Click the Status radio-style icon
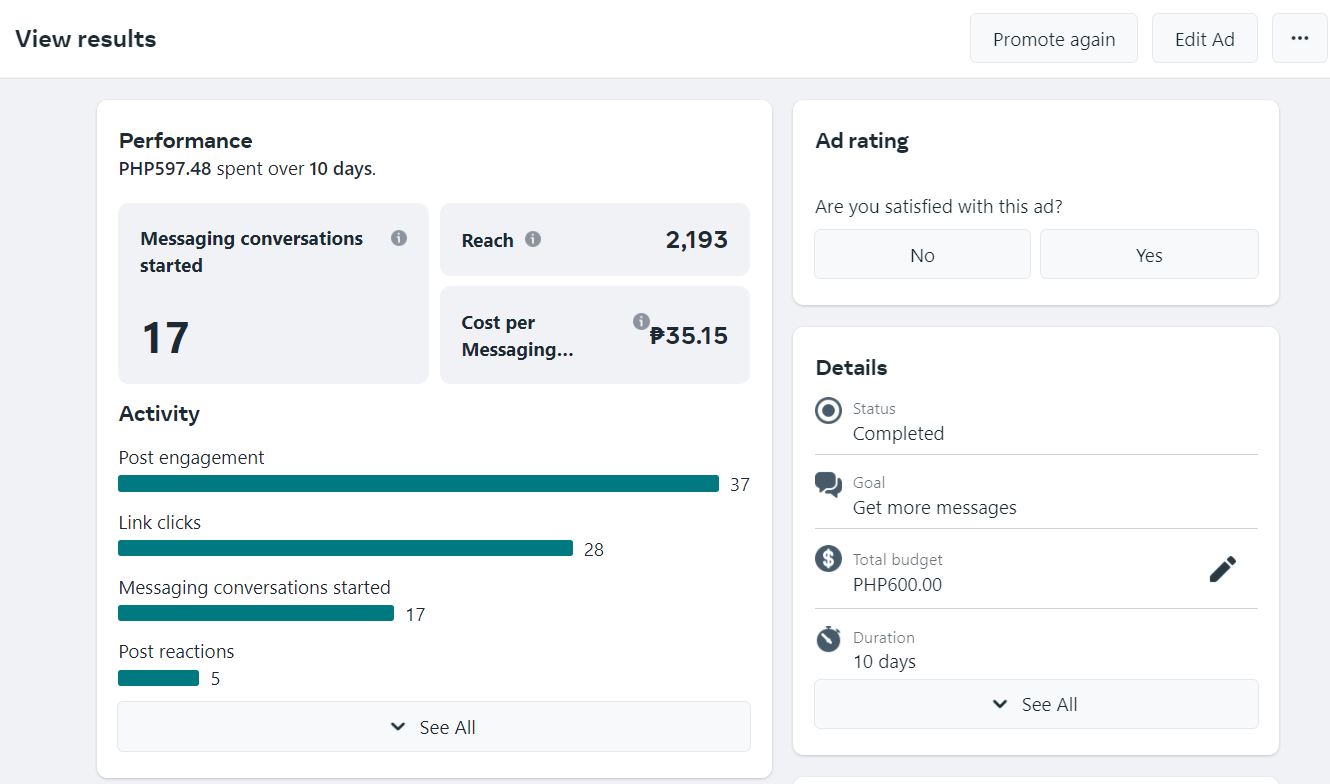This screenshot has width=1330, height=784. tap(828, 410)
